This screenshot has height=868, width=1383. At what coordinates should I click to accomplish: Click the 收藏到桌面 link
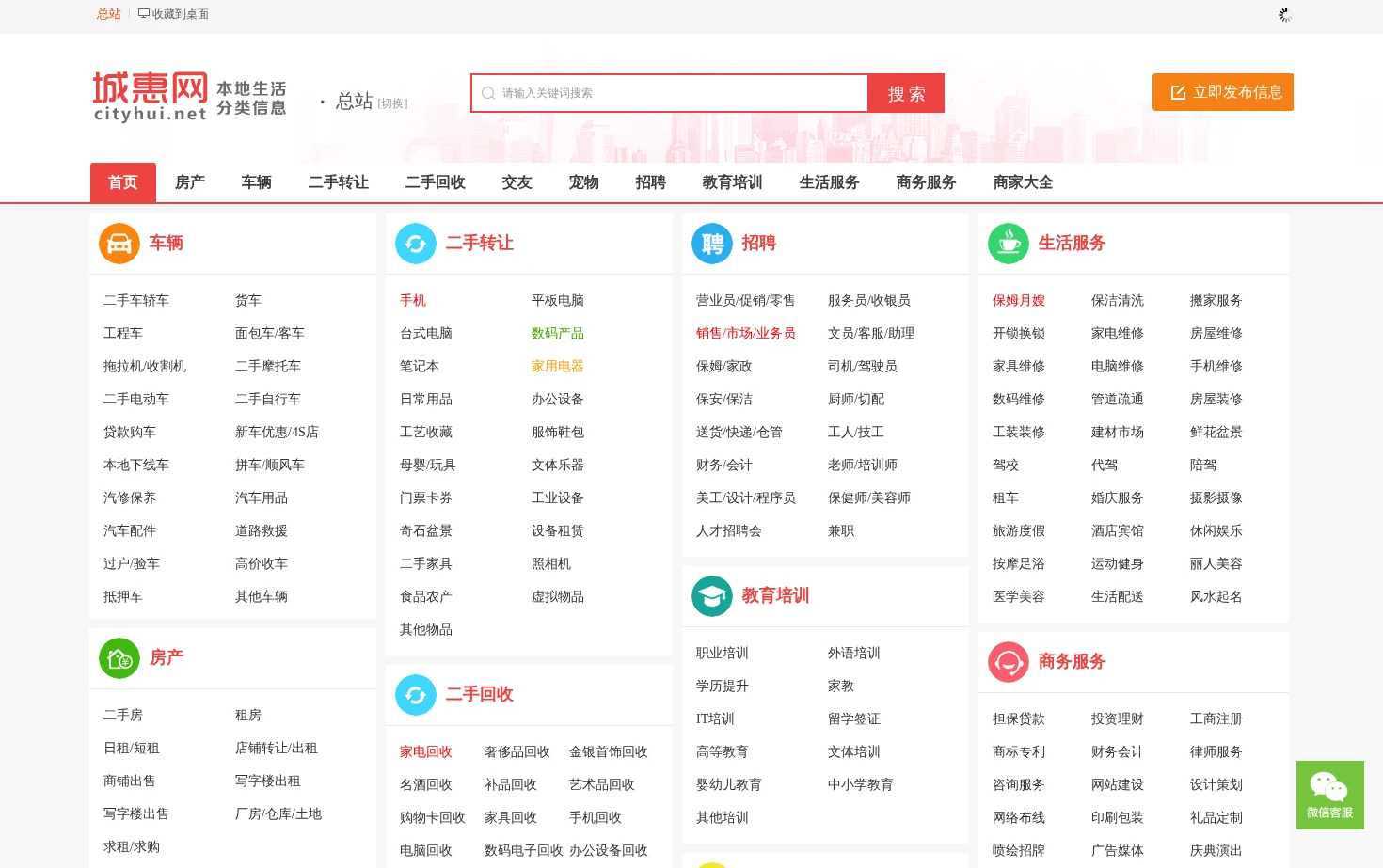[x=181, y=14]
